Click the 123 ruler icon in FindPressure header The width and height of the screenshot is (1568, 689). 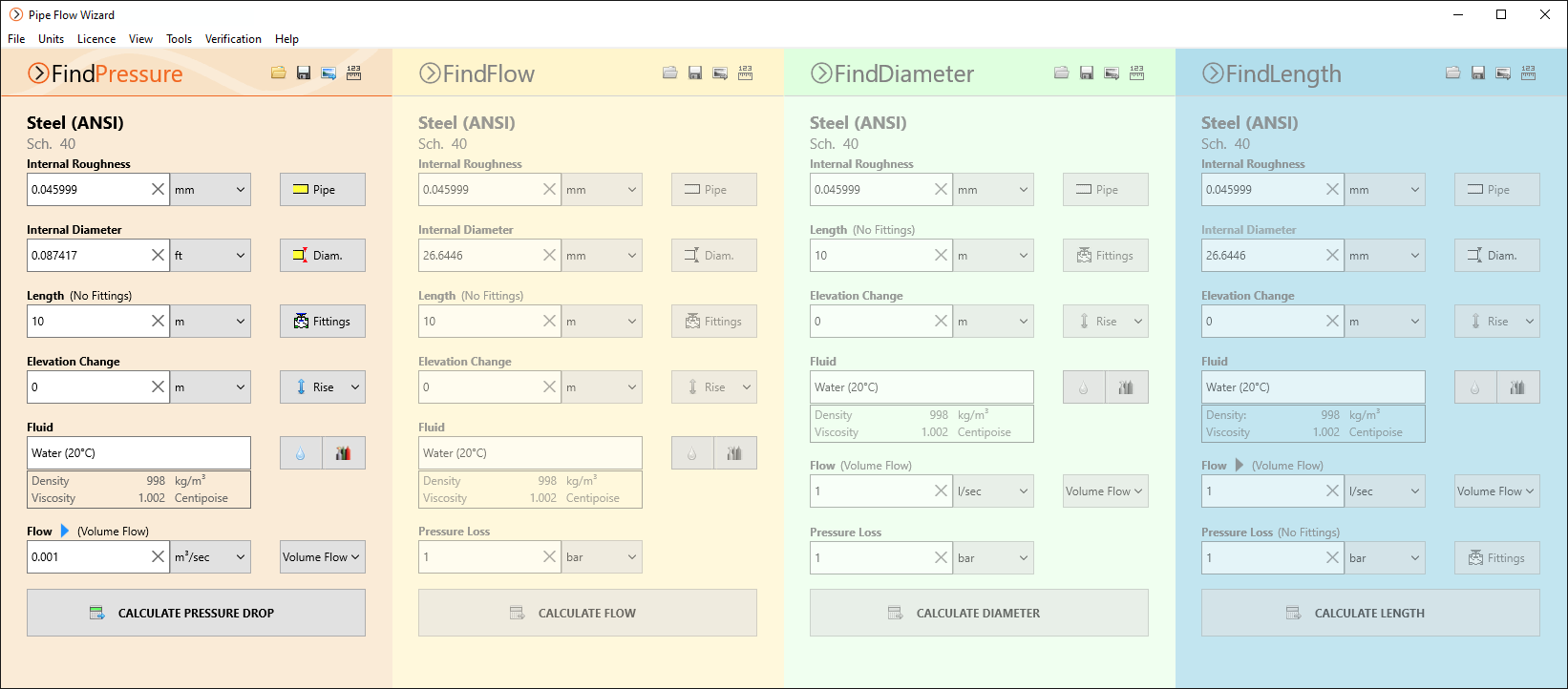pos(353,73)
